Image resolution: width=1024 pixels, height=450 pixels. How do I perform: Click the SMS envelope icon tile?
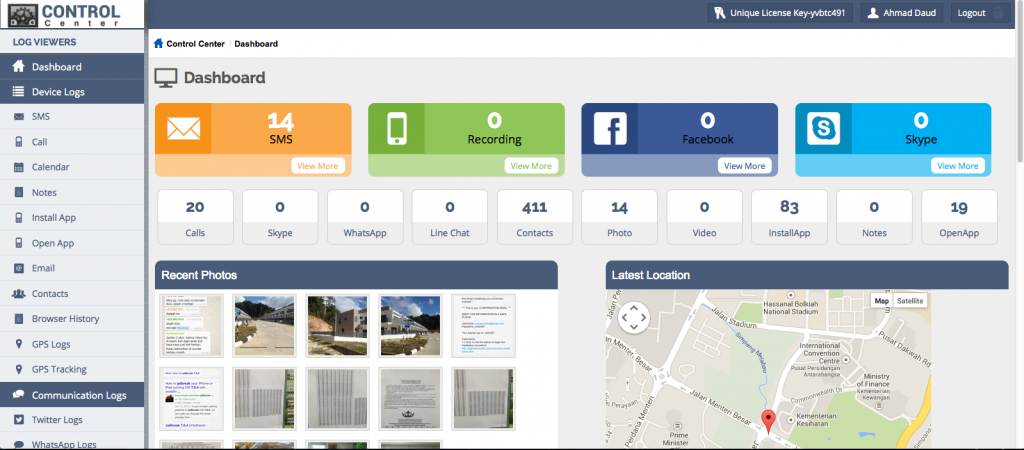[184, 129]
